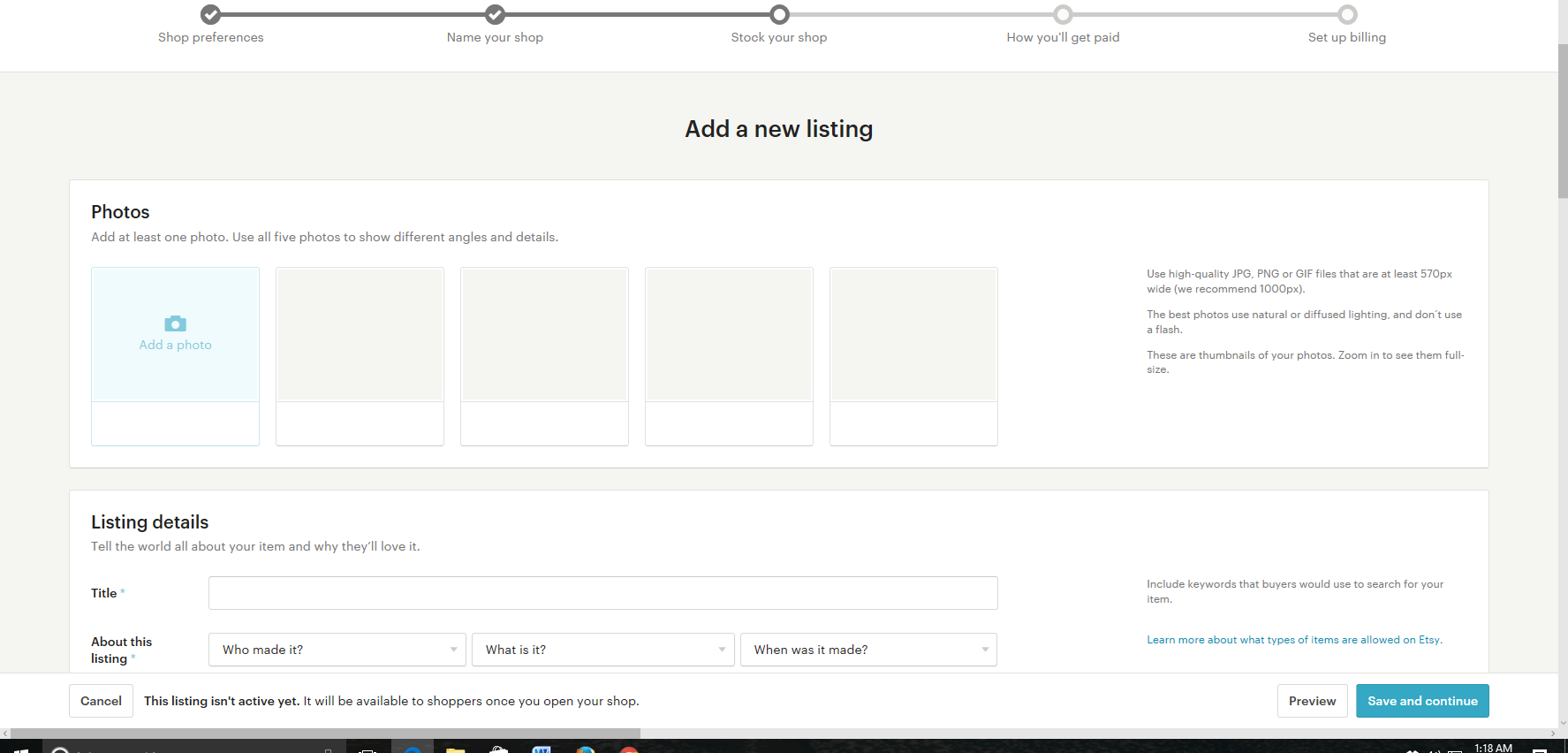Click the checkmark above Name your shop
The height and width of the screenshot is (753, 1568).
(495, 14)
